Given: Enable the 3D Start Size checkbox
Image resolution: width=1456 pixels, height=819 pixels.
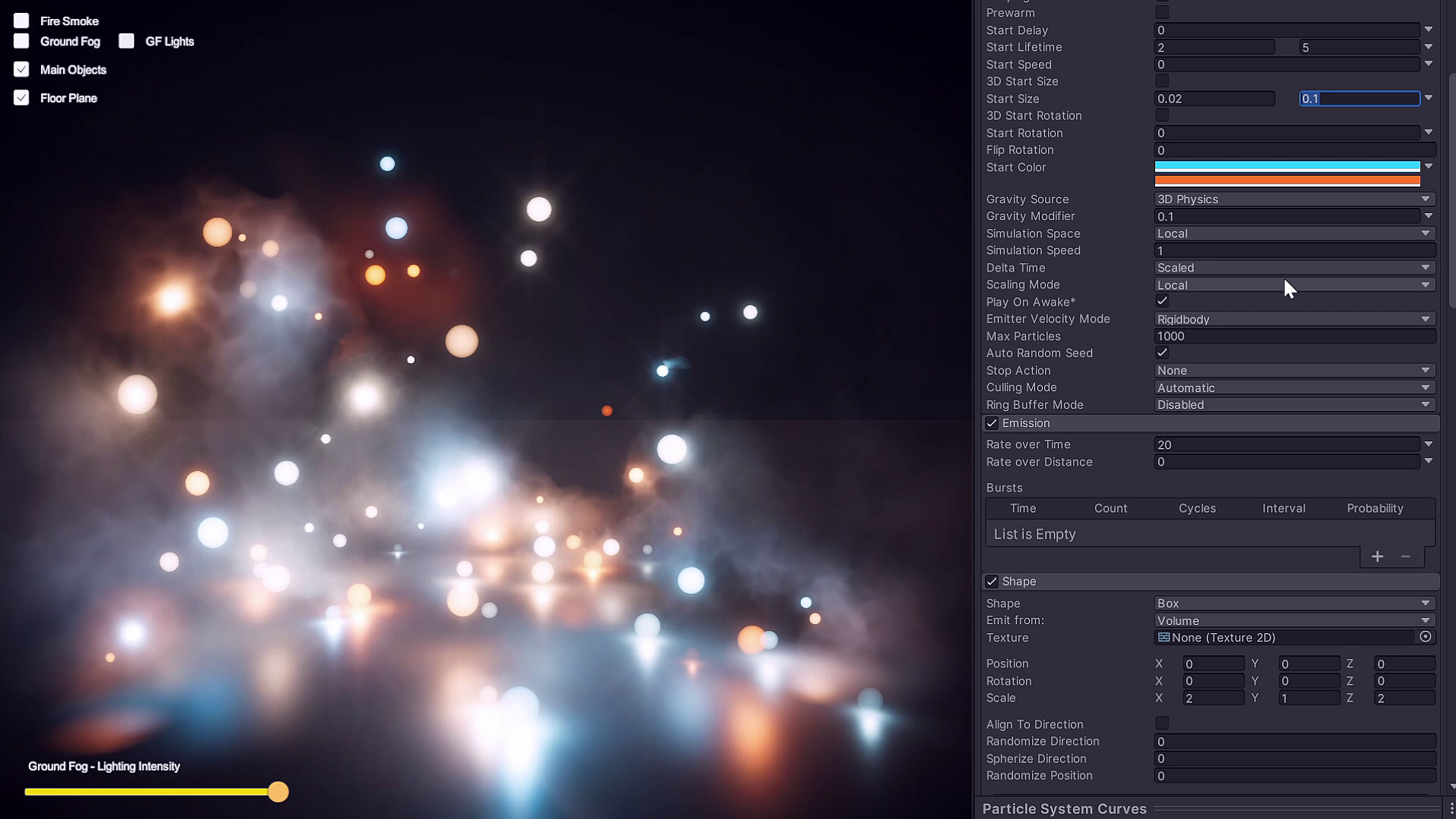Looking at the screenshot, I should [x=1162, y=81].
